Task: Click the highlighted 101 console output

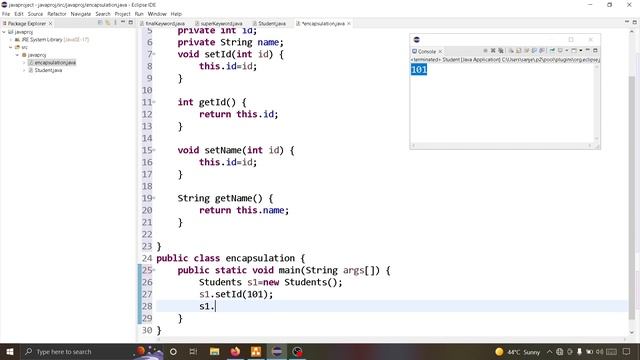Action: (419, 69)
